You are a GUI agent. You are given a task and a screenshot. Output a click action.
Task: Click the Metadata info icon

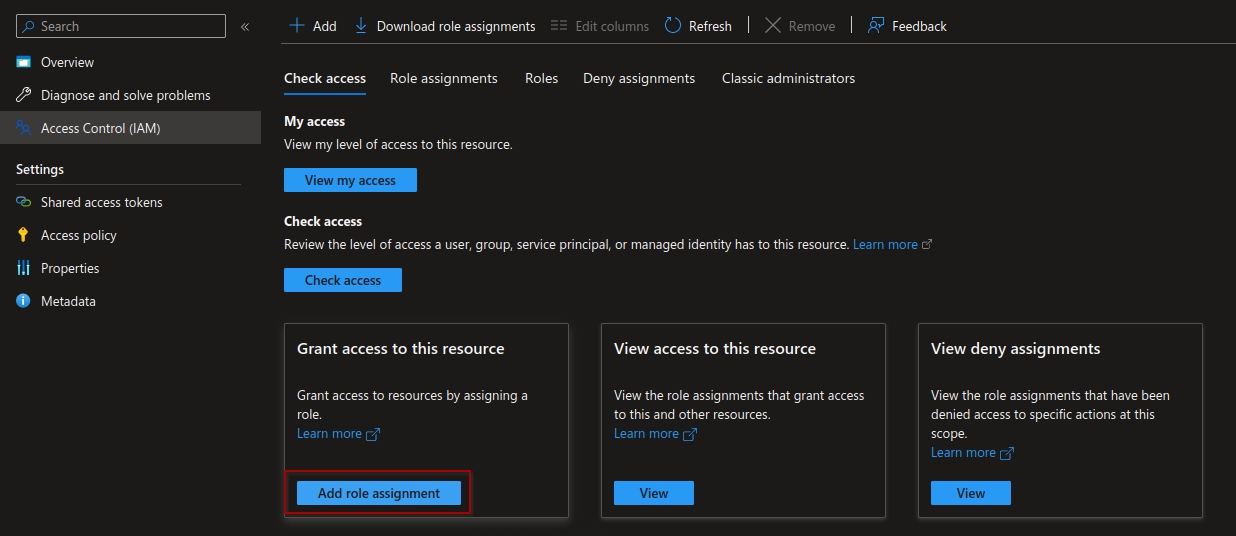pyautogui.click(x=24, y=301)
